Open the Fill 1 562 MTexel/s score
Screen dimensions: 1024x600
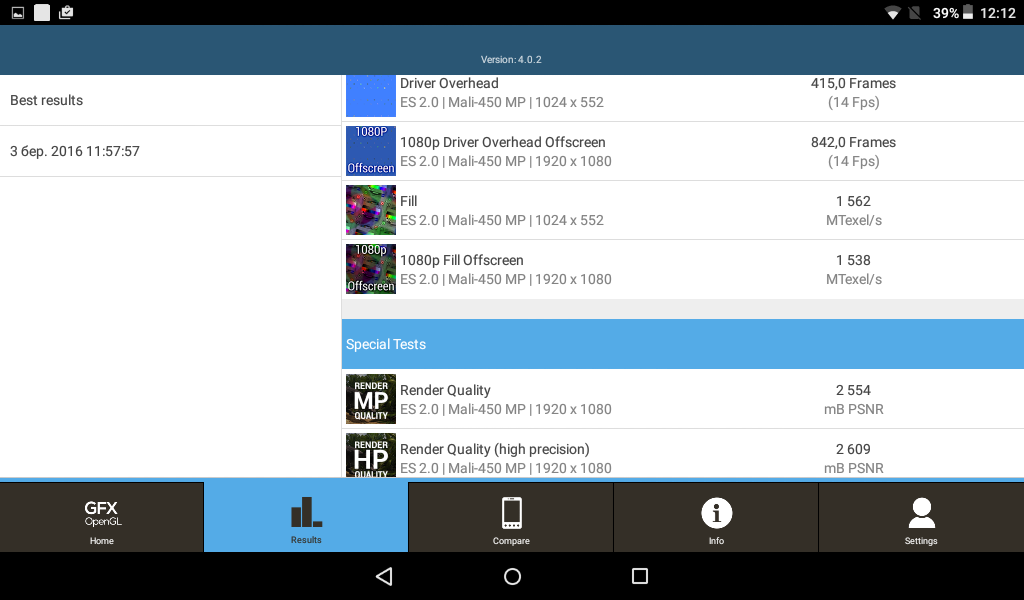click(x=853, y=210)
